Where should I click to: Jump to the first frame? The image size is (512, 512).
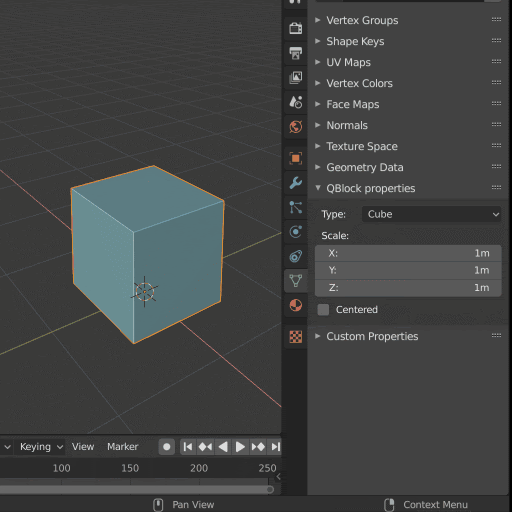click(x=188, y=447)
